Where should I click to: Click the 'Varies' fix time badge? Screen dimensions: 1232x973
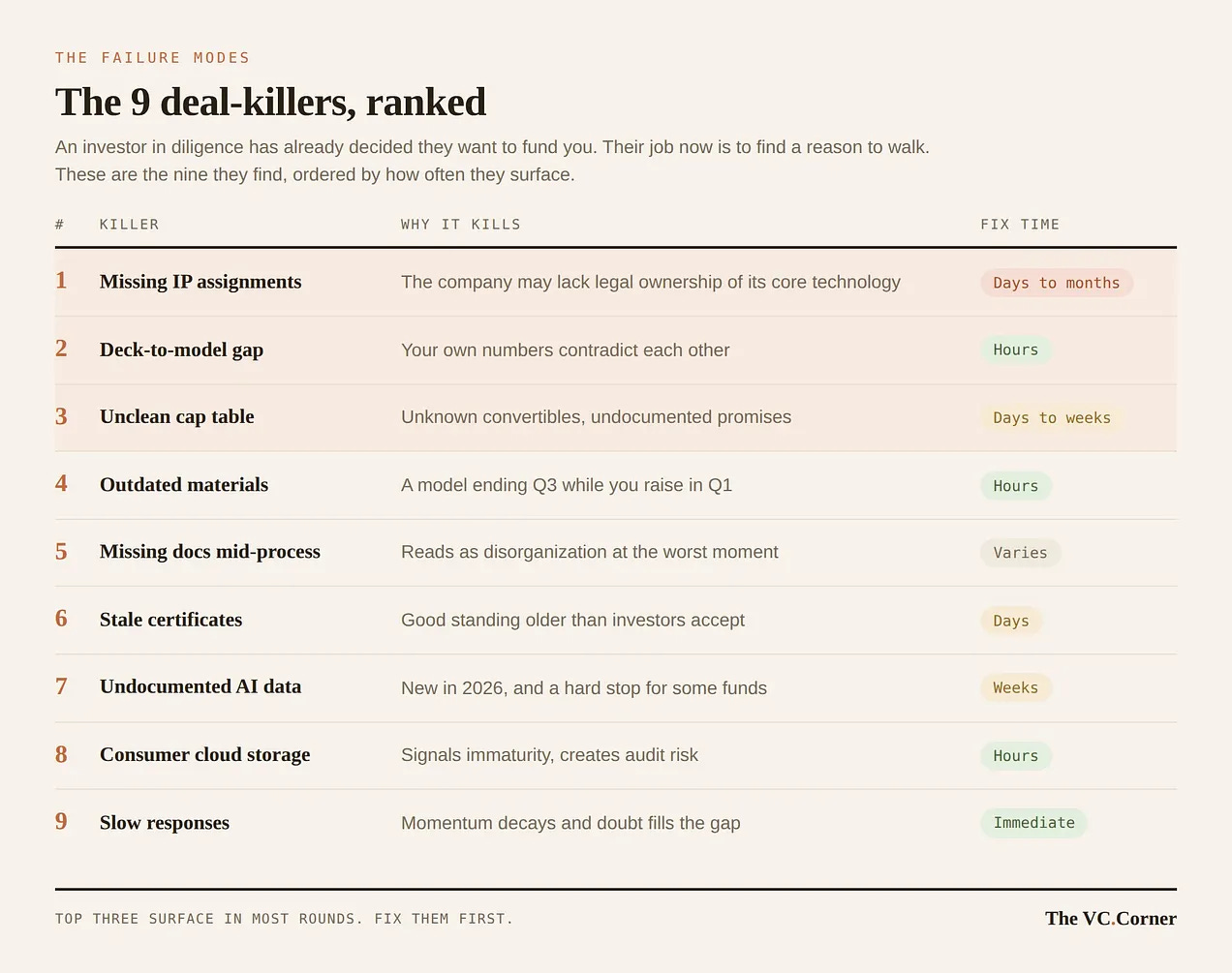[1020, 553]
